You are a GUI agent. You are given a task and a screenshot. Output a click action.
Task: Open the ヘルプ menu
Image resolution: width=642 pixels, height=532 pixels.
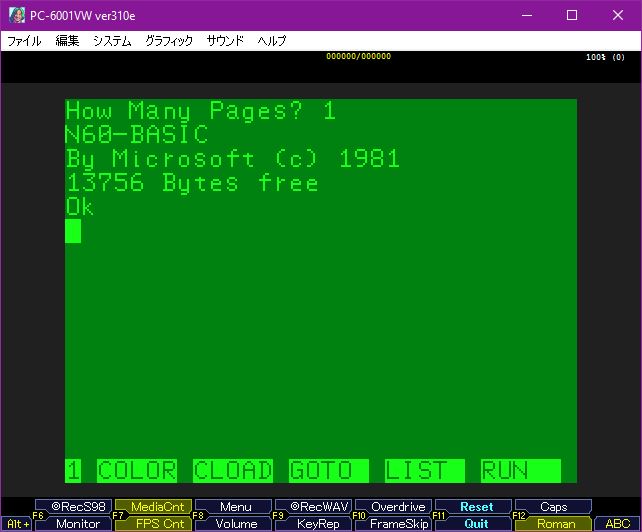(x=272, y=41)
